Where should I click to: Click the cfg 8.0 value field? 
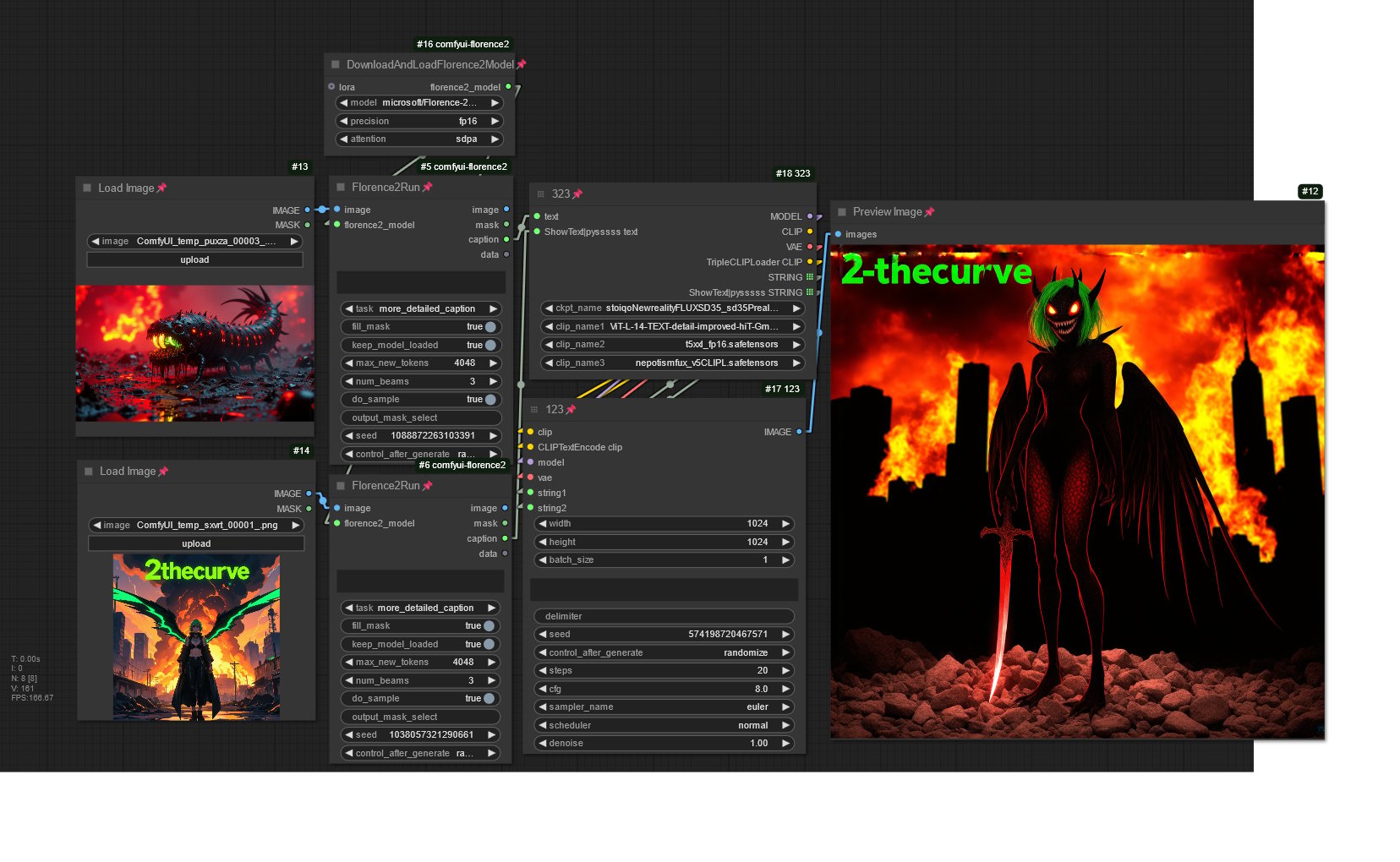pos(664,689)
